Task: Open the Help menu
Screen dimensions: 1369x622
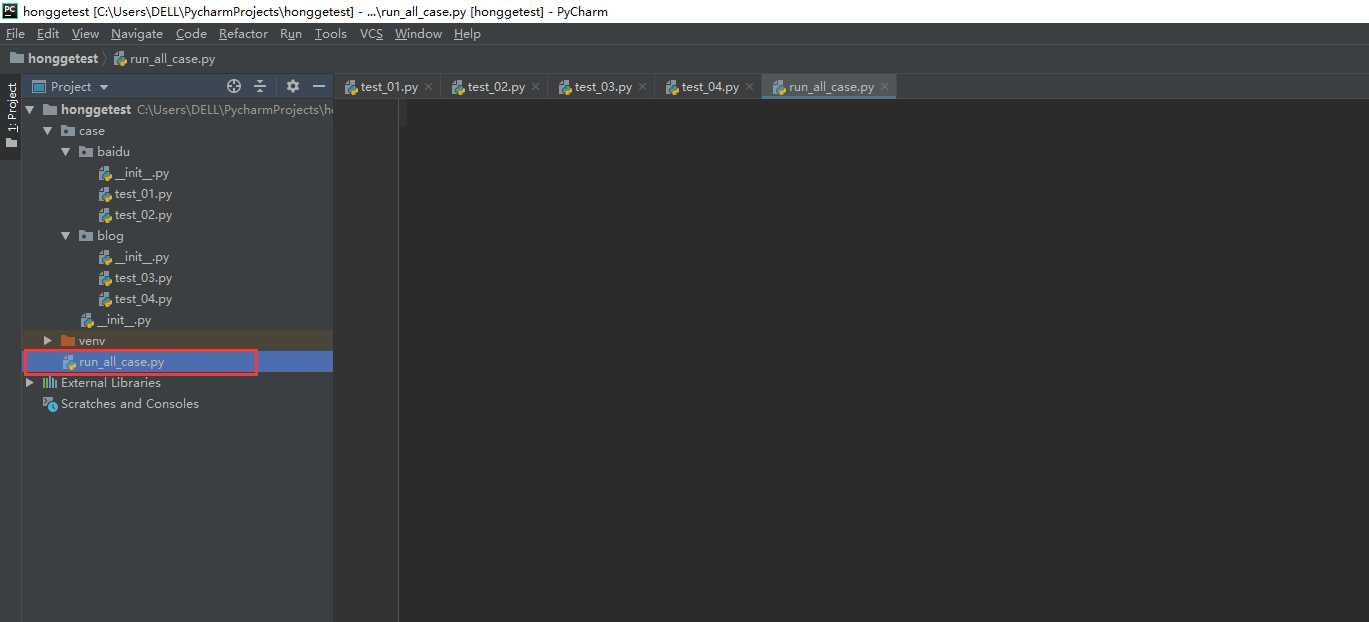Action: (467, 34)
